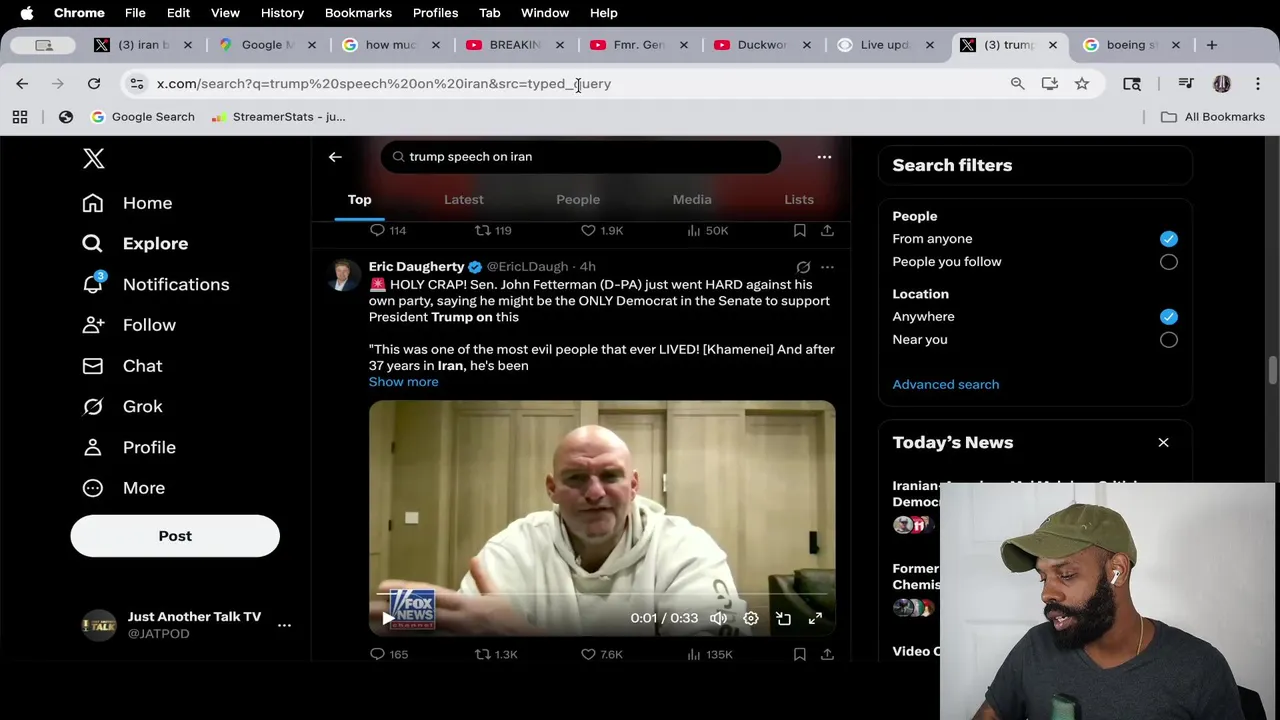Screen dimensions: 1280x720
Task: Select From anyone radio option
Action: 1168,239
